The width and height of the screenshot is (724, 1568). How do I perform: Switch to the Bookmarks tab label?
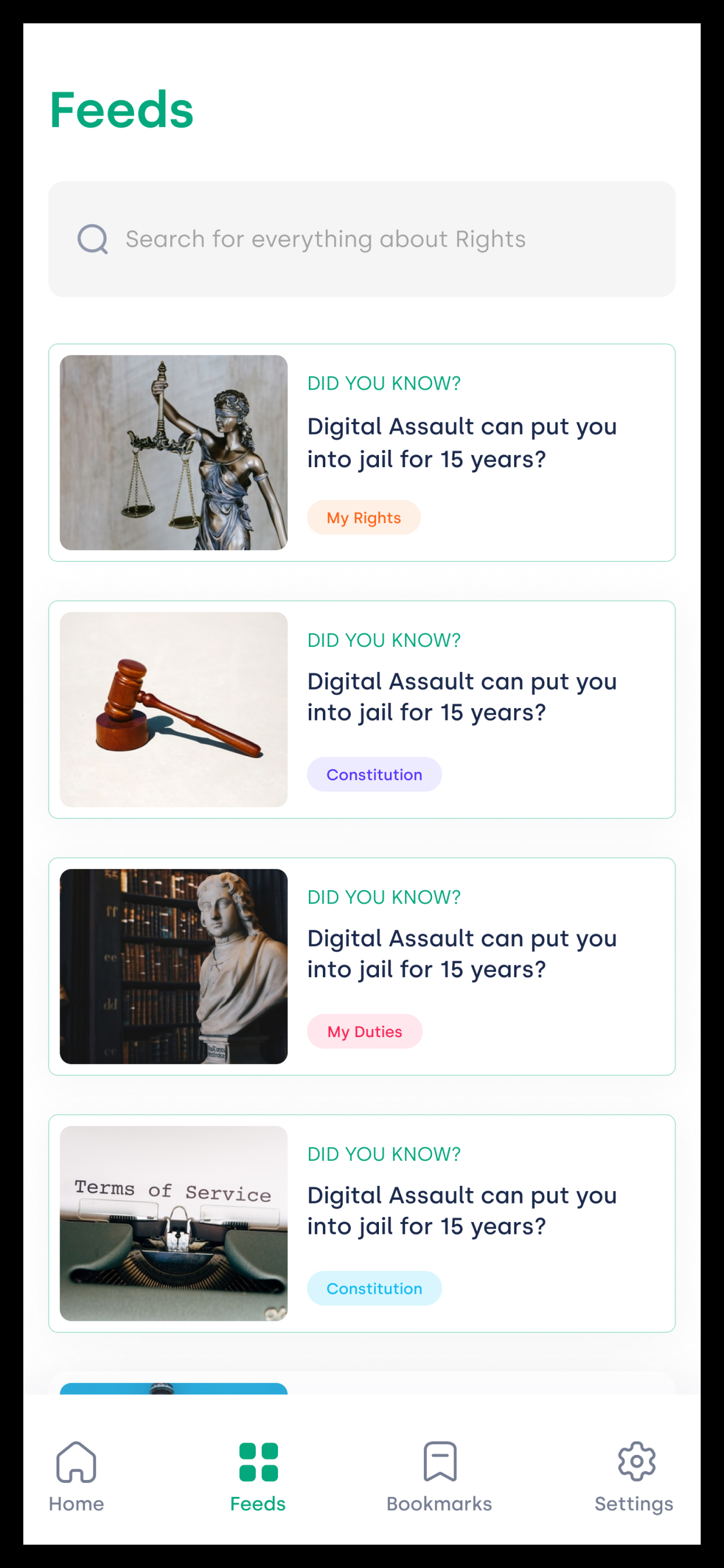tap(440, 1503)
